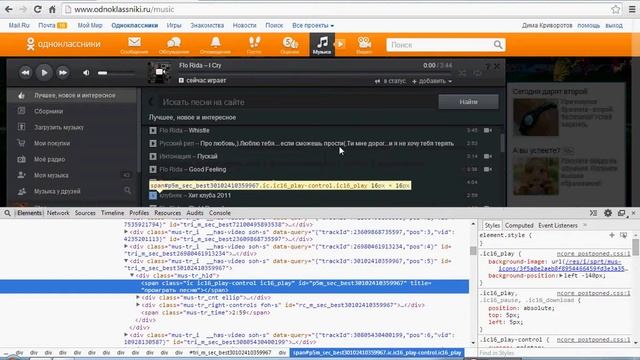Collapse the mus-tr_hld div node
This screenshot has width=640, height=360.
pos(132,276)
